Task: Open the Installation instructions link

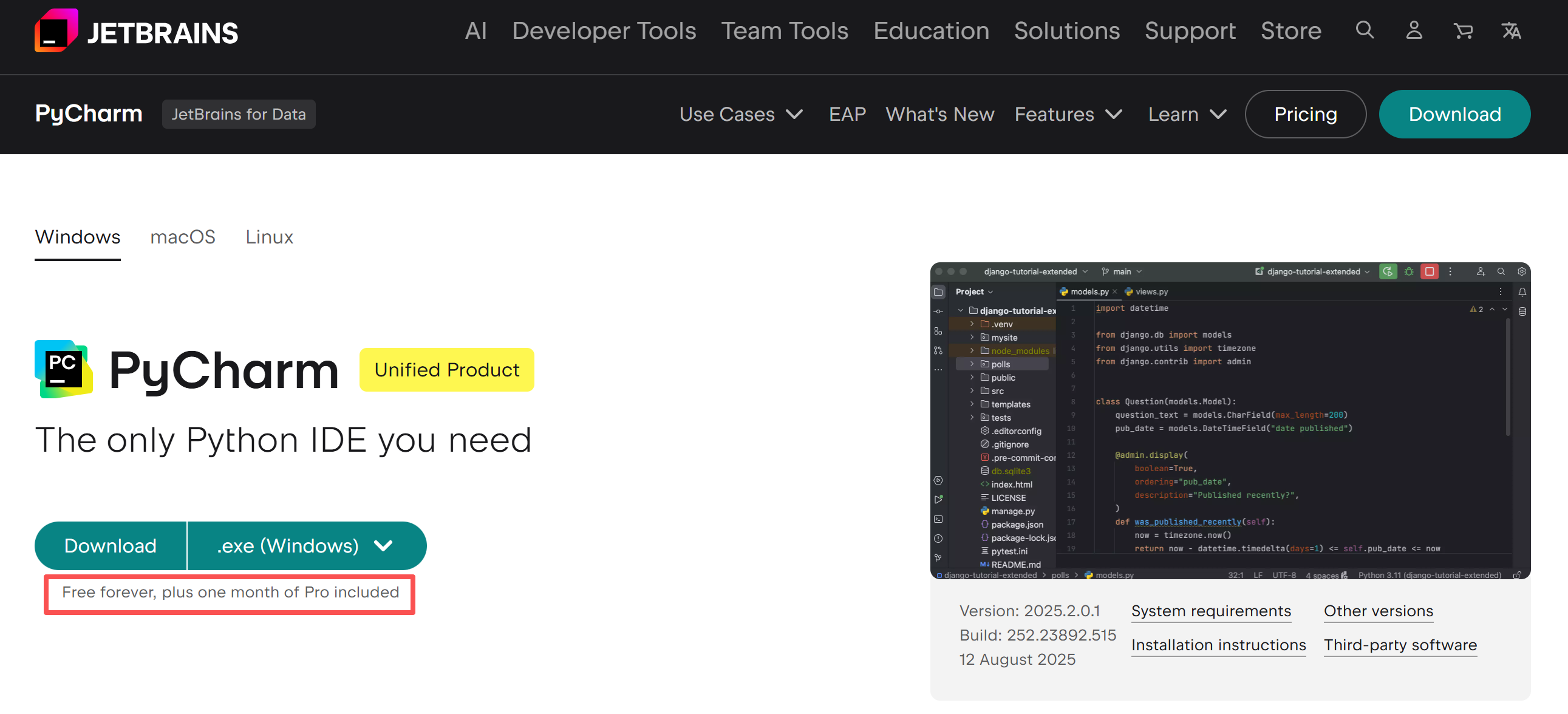Action: click(1218, 645)
